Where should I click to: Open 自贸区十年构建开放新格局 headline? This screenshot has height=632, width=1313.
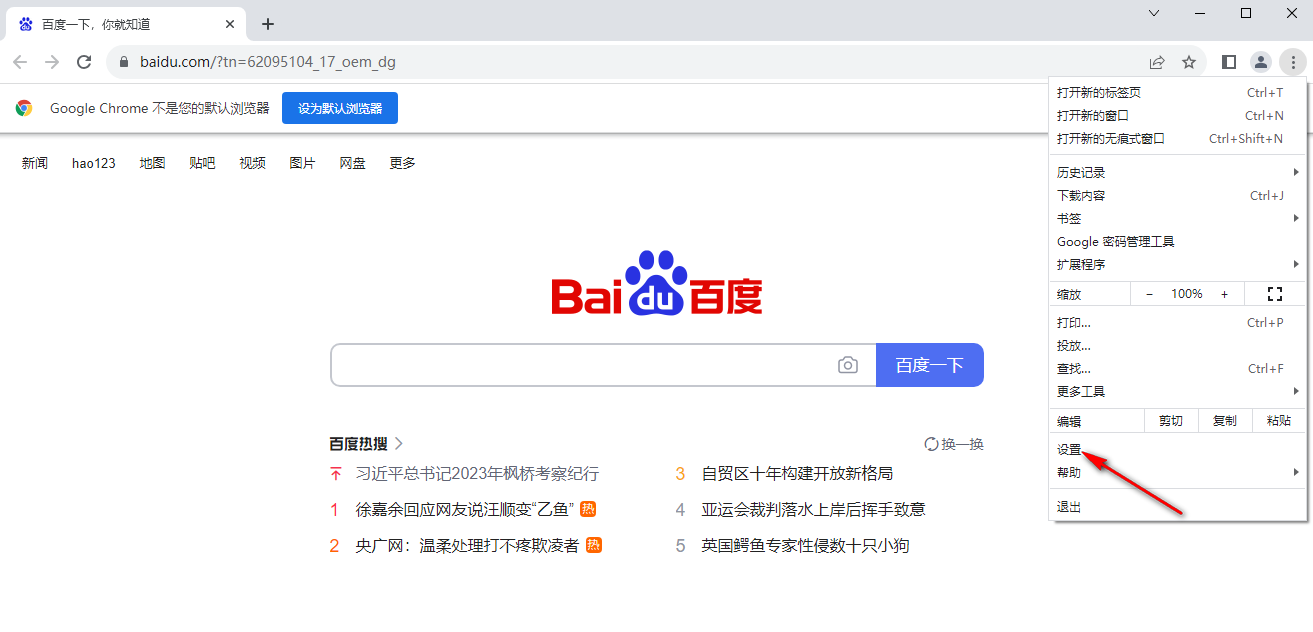(797, 473)
